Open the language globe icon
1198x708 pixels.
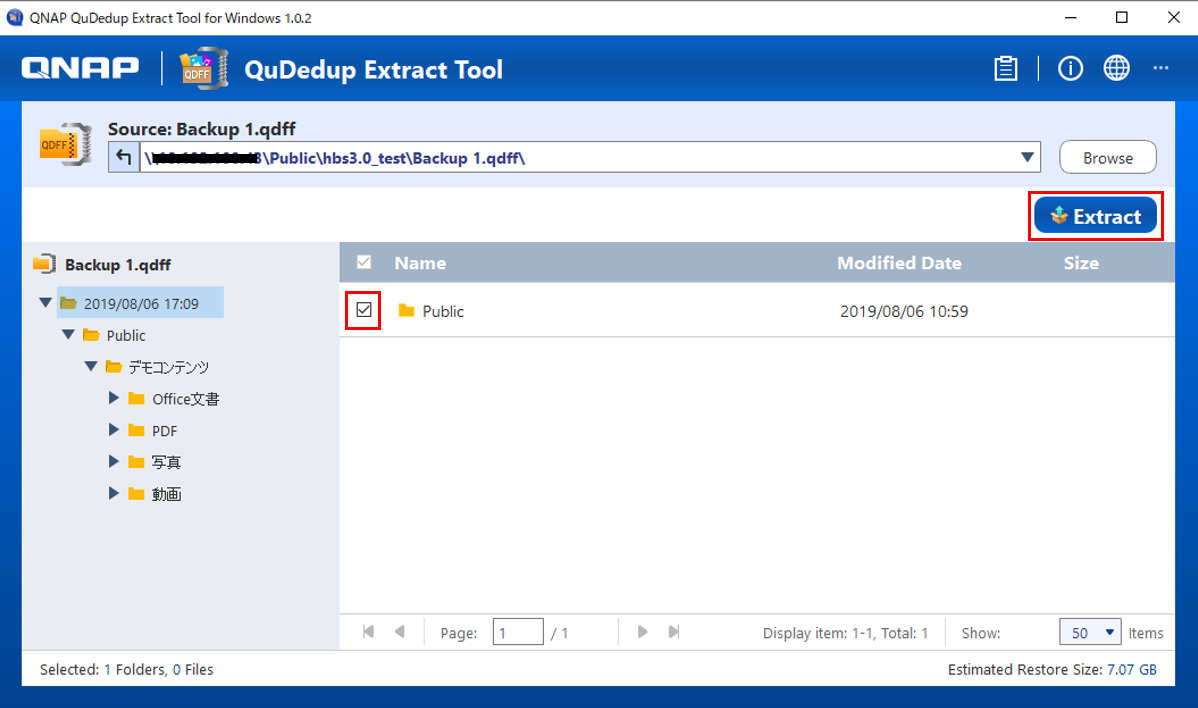click(1116, 68)
